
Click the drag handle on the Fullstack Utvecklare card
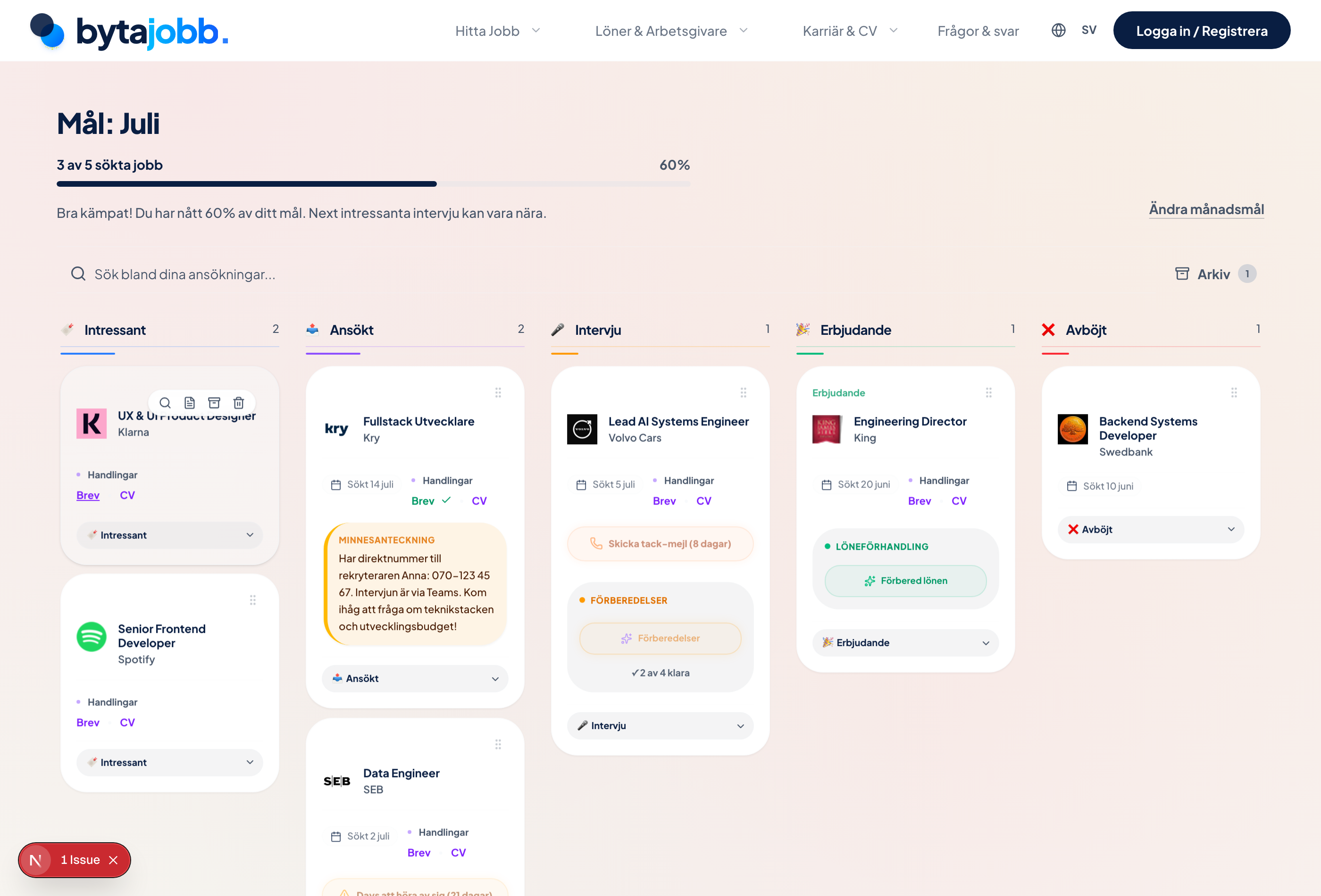[498, 393]
